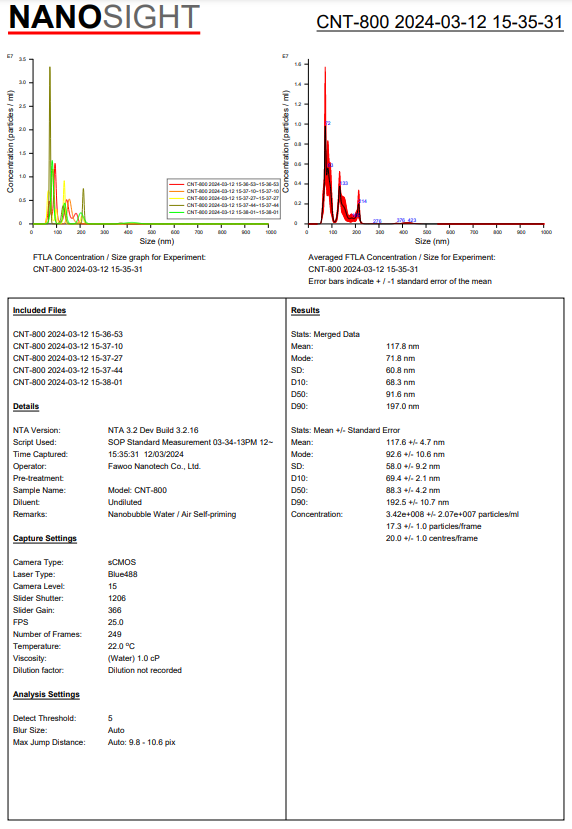Select the Camera Type value 'sCMOS'

coord(122,562)
